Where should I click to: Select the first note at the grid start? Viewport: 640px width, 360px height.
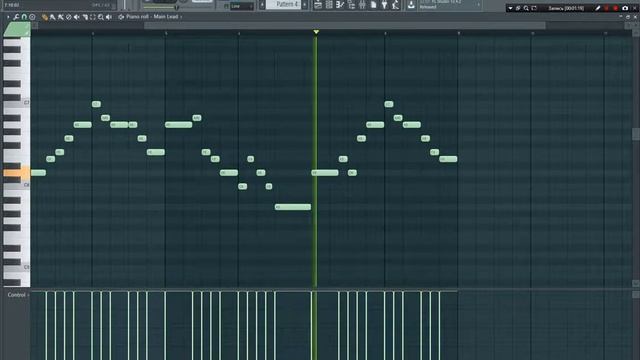click(38, 173)
